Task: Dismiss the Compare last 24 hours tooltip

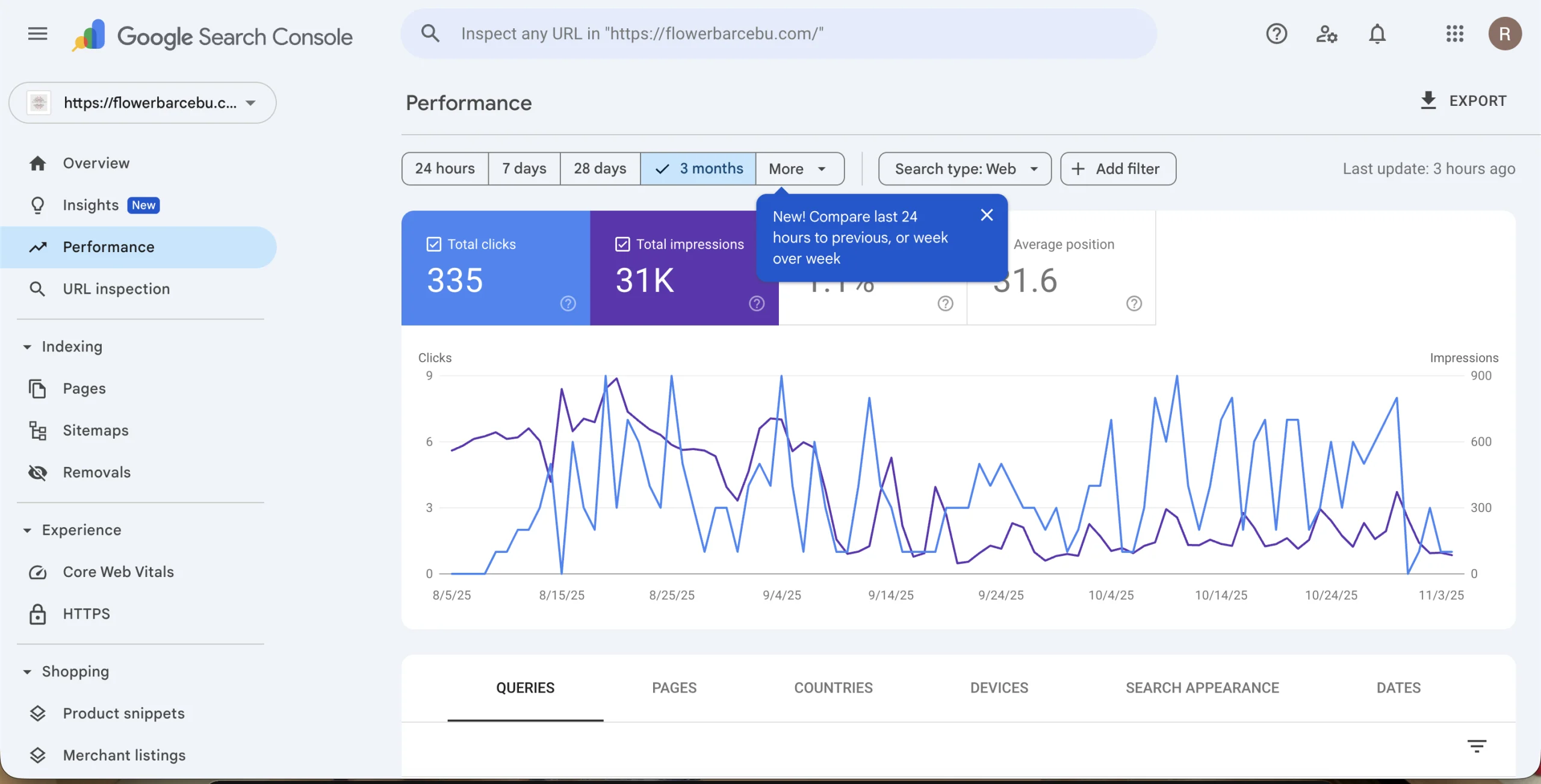Action: tap(987, 215)
